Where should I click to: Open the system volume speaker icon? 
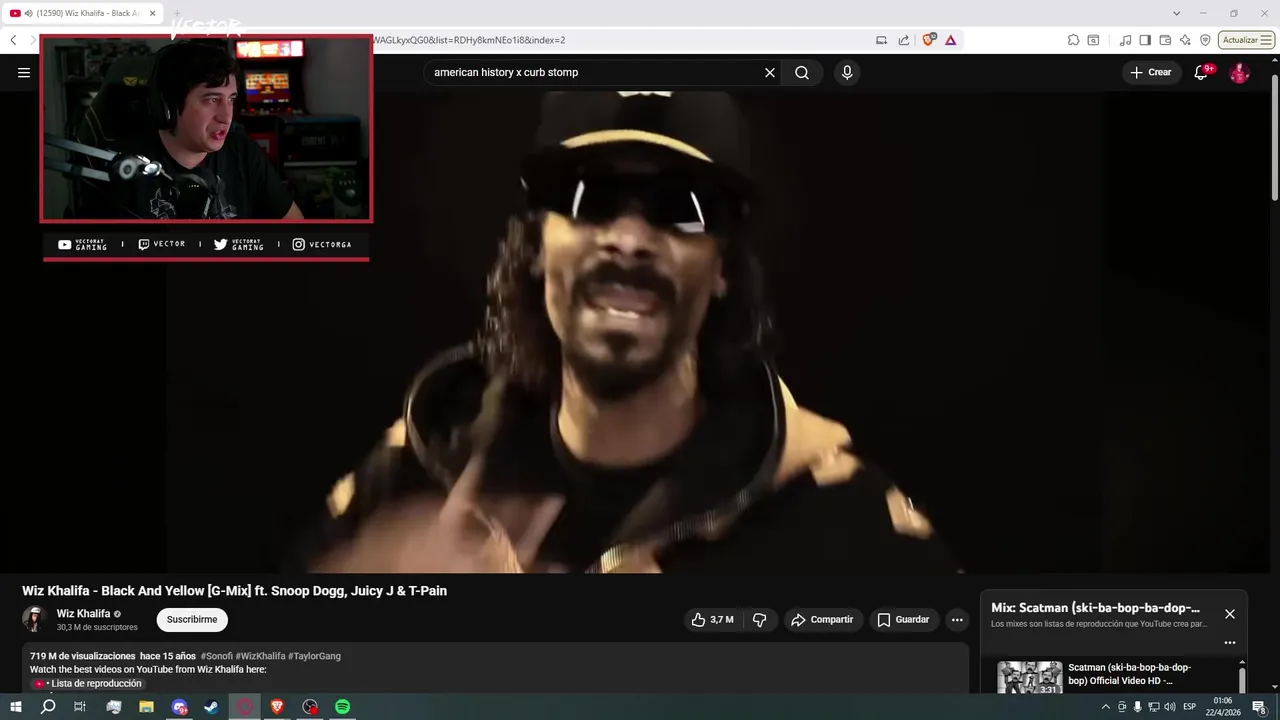1170,707
